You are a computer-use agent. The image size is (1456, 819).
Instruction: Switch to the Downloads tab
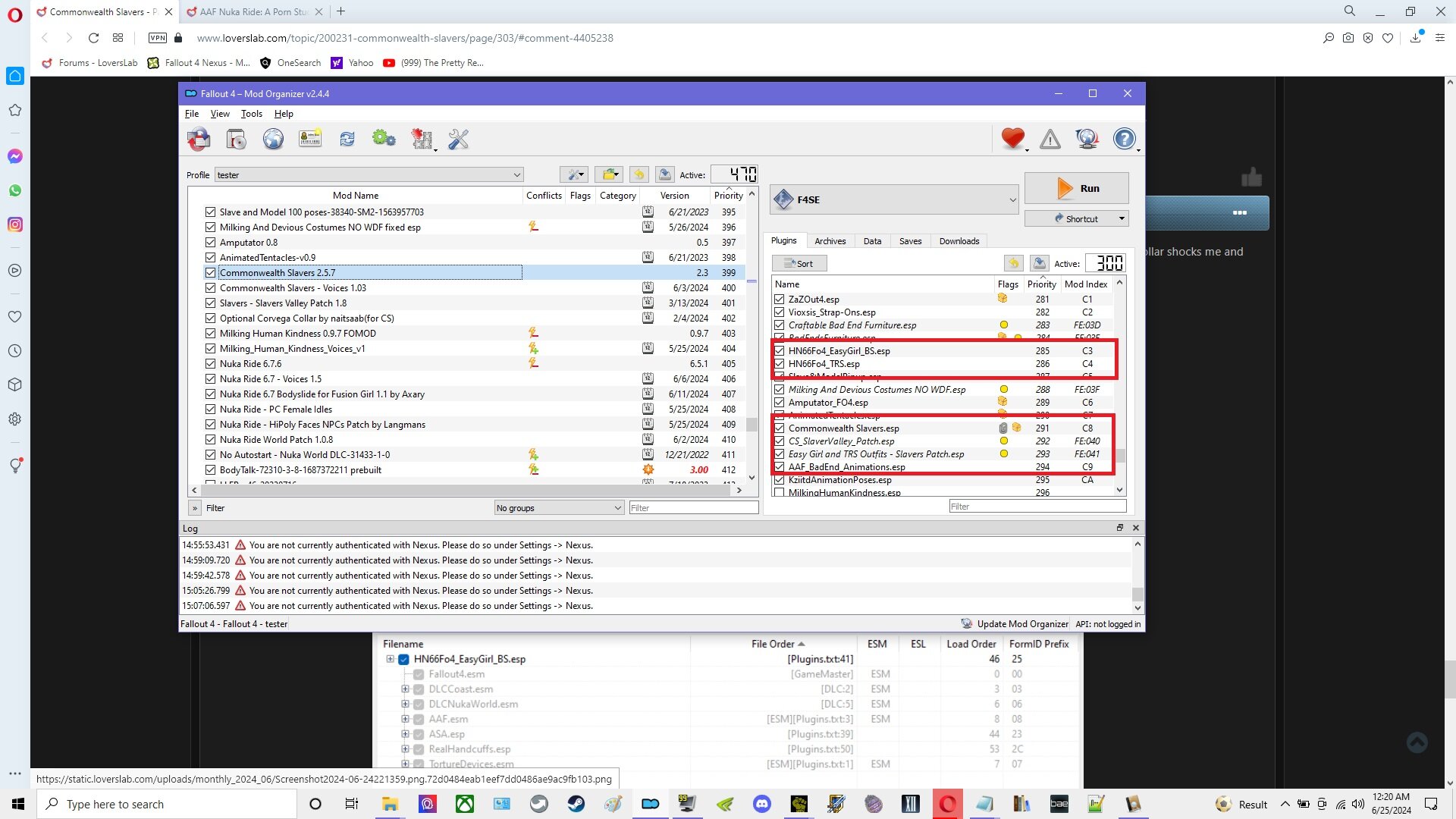click(x=959, y=241)
